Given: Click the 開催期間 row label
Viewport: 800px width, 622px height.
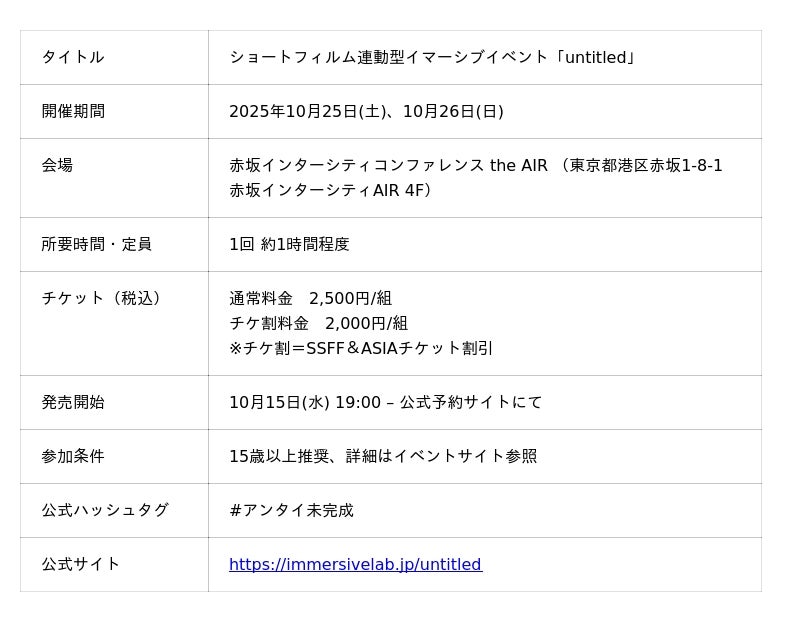Looking at the screenshot, I should (x=73, y=111).
